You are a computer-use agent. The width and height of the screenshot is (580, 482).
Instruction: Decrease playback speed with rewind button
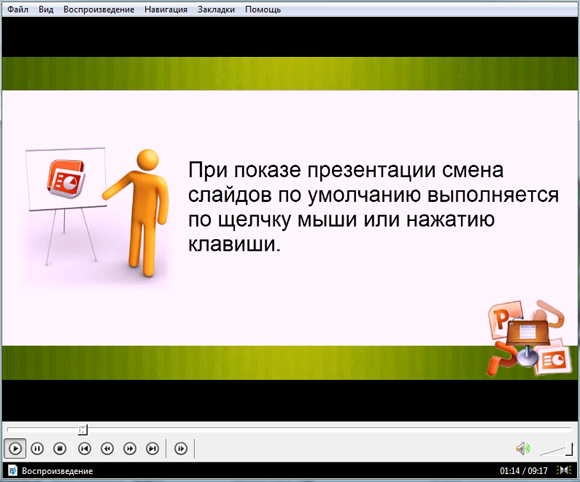coord(107,449)
